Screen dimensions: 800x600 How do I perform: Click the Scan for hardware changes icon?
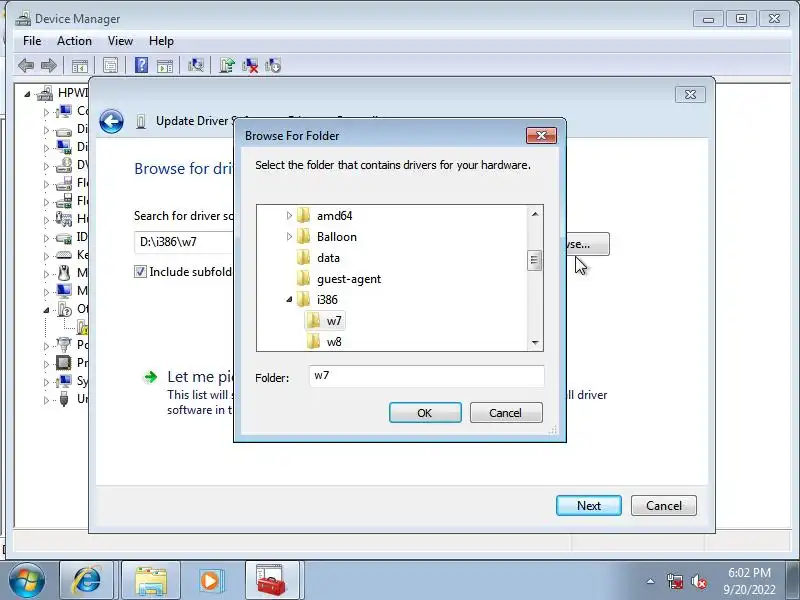tap(195, 65)
